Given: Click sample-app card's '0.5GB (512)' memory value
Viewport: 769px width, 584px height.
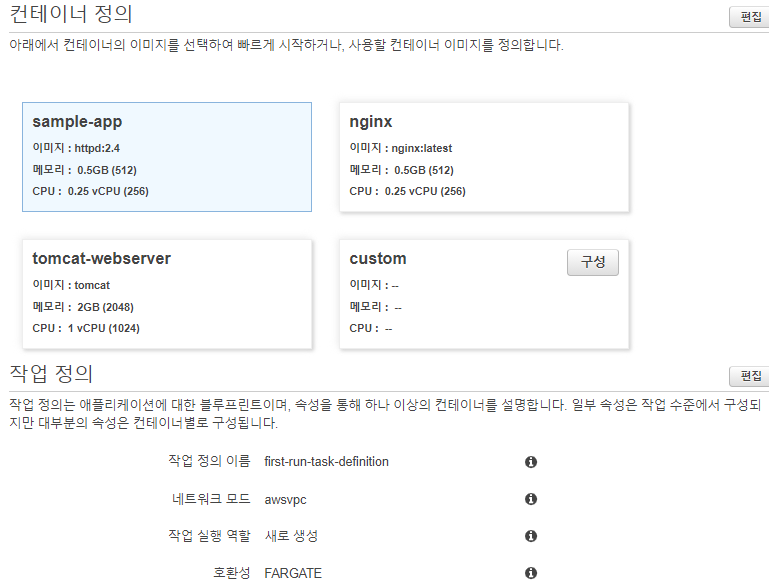Looking at the screenshot, I should pos(107,170).
